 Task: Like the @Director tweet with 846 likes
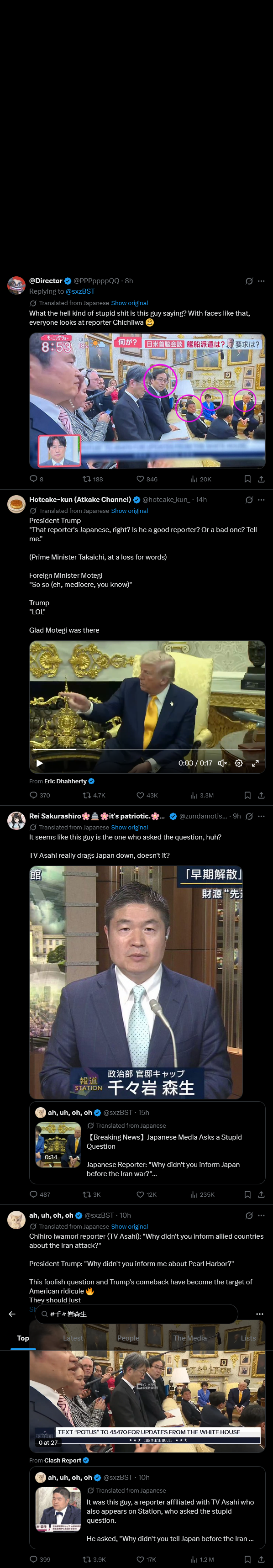click(x=147, y=479)
